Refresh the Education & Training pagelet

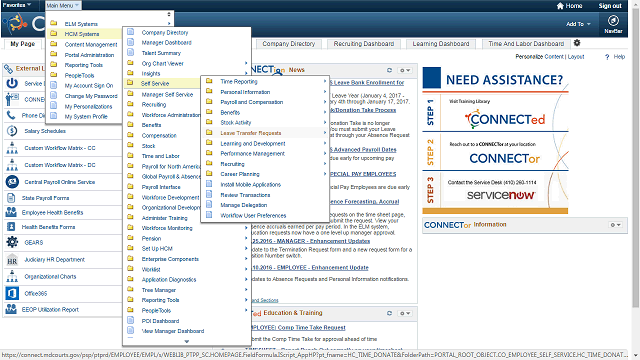tap(389, 313)
